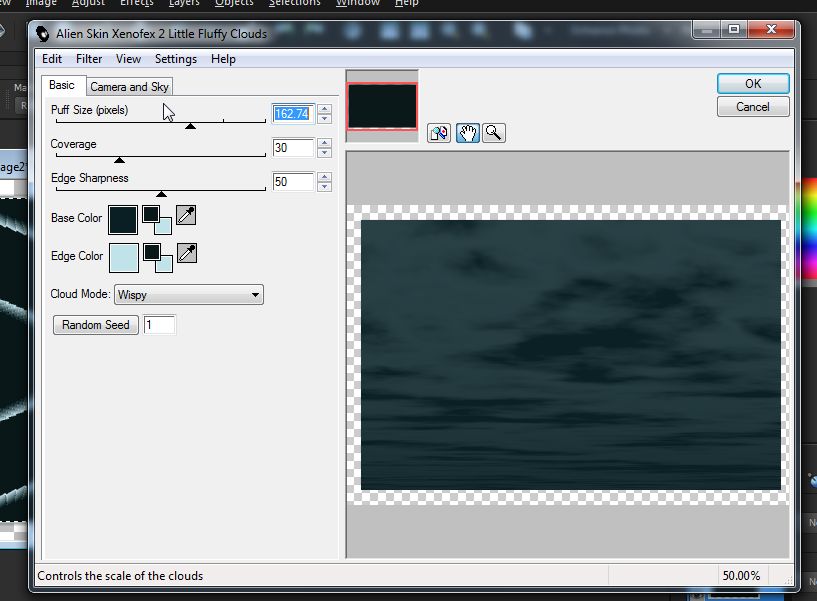Click foreground/background chooser beside Edge Color
Viewport: 817px width, 601px height.
[x=157, y=258]
